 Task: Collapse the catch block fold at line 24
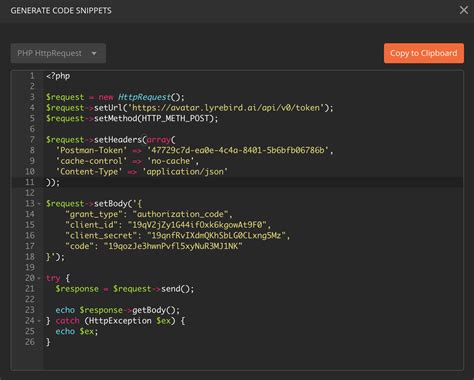pos(39,321)
